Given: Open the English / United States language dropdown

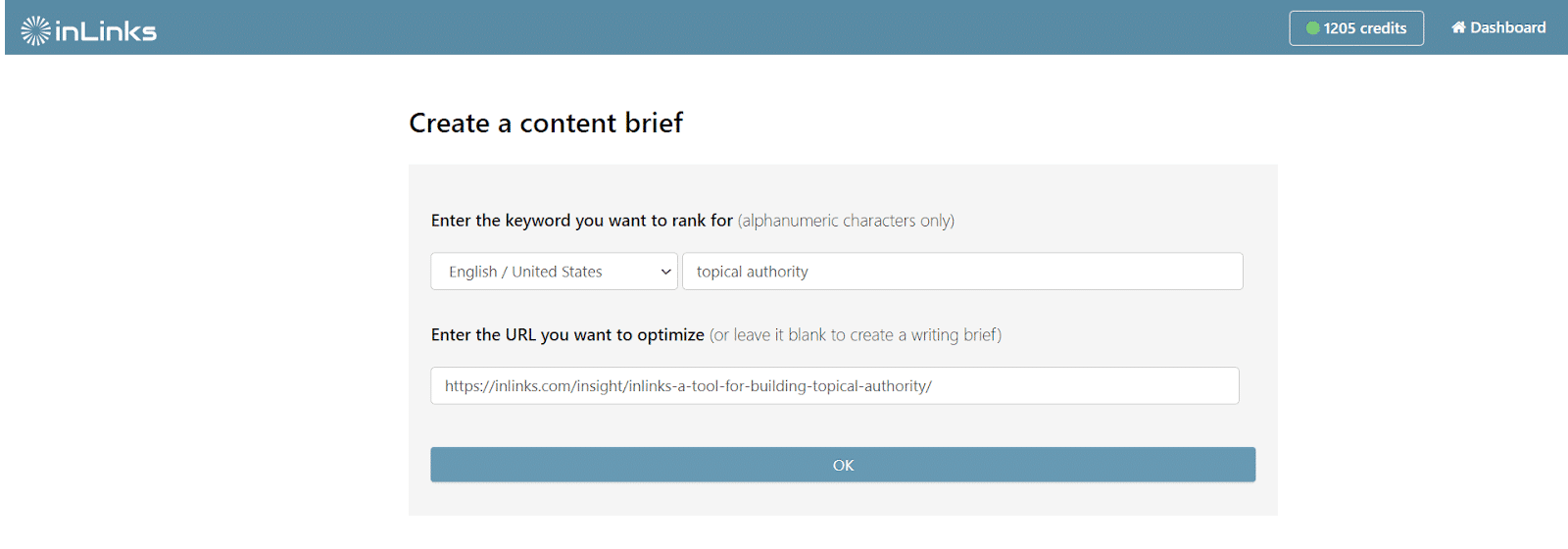Looking at the screenshot, I should [x=555, y=272].
